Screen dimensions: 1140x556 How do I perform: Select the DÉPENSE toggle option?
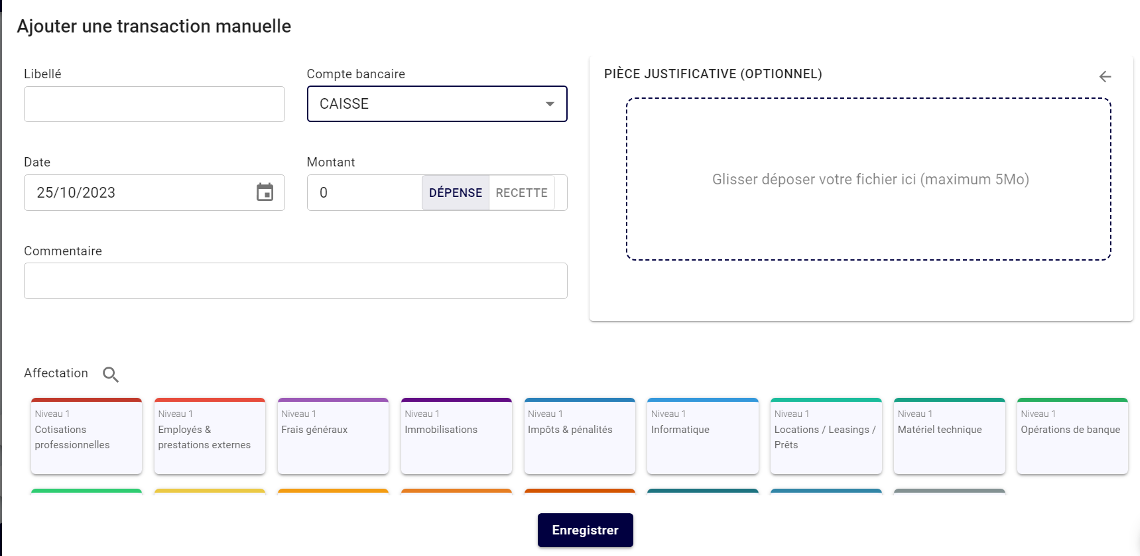tap(455, 193)
